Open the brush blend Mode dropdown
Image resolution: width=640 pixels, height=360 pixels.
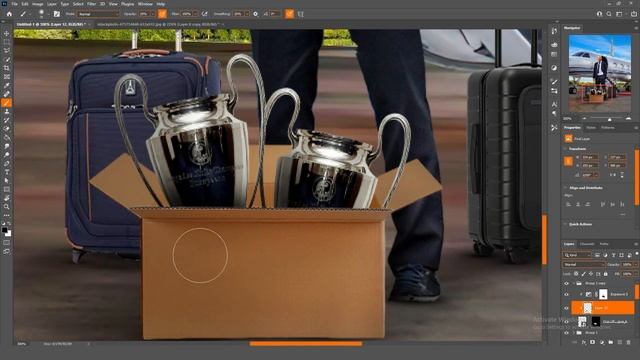coord(98,14)
